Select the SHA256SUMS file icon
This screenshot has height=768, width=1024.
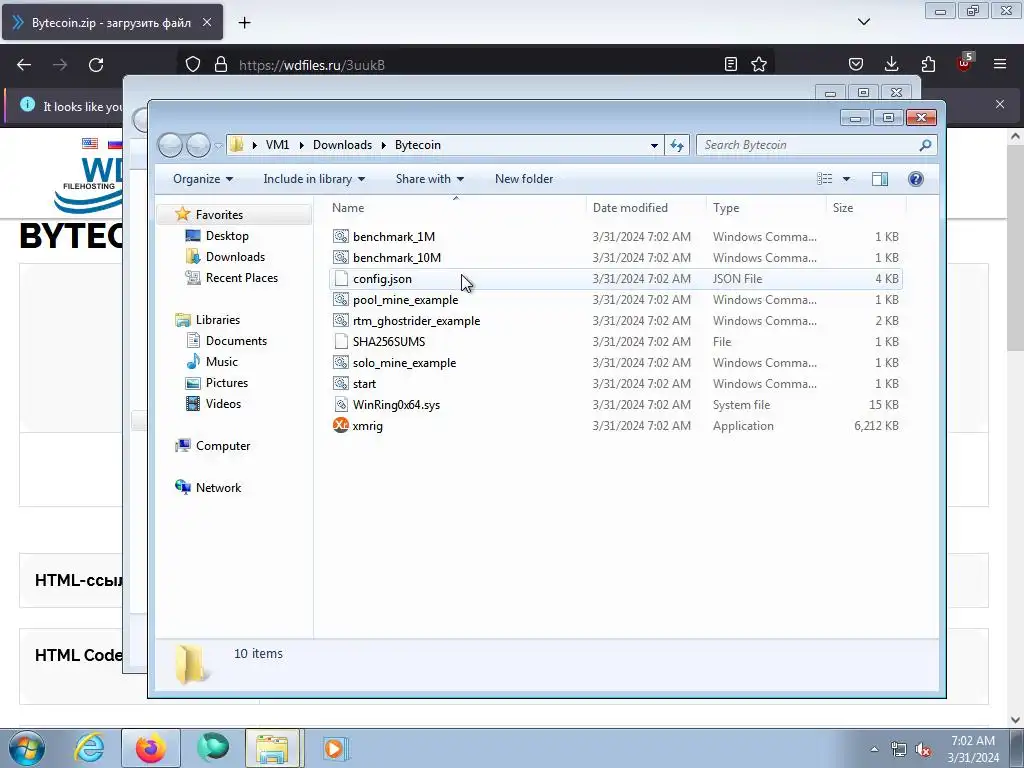point(340,342)
